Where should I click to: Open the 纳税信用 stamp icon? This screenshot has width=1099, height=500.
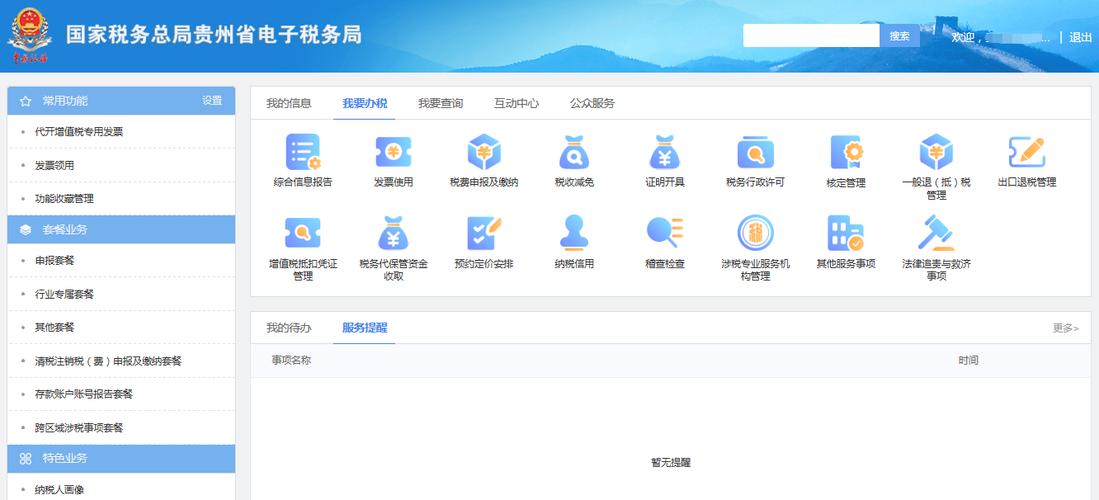[x=574, y=233]
